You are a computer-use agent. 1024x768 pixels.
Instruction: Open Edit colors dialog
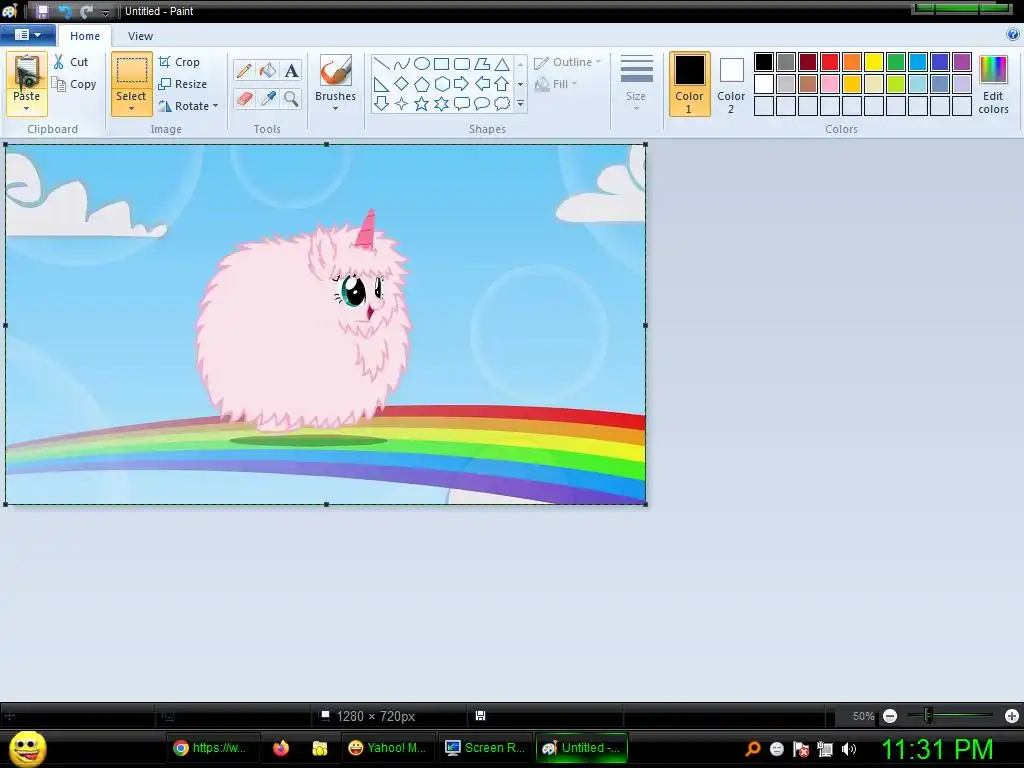993,84
